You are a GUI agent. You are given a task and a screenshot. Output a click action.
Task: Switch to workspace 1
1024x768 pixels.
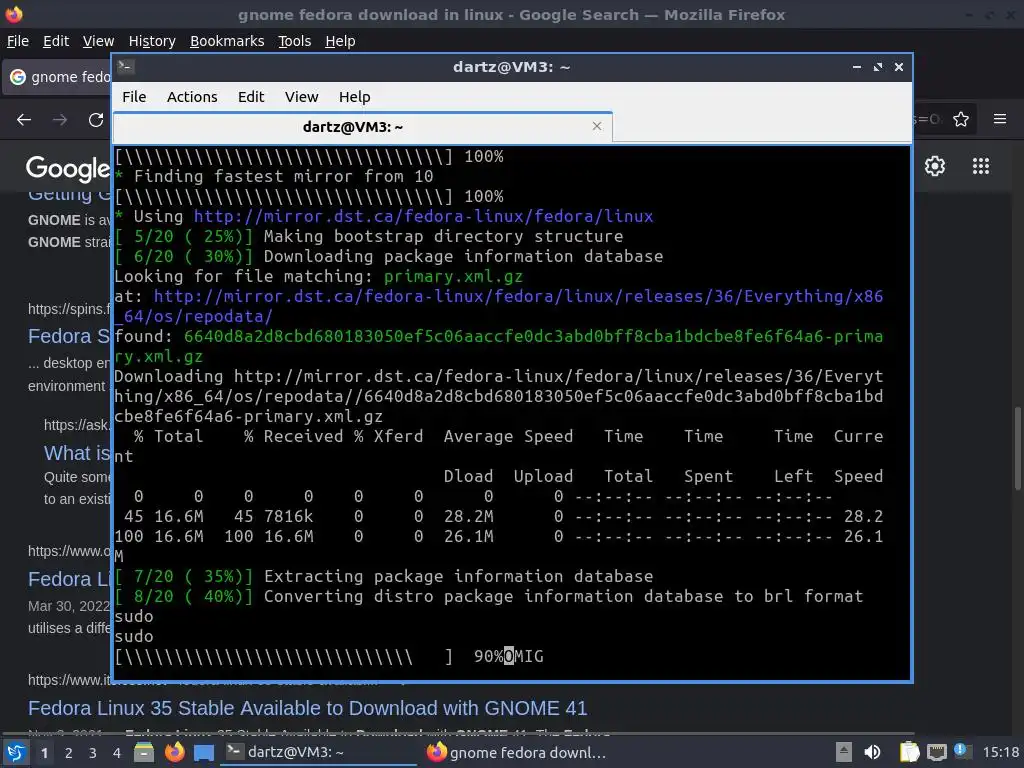(44, 753)
